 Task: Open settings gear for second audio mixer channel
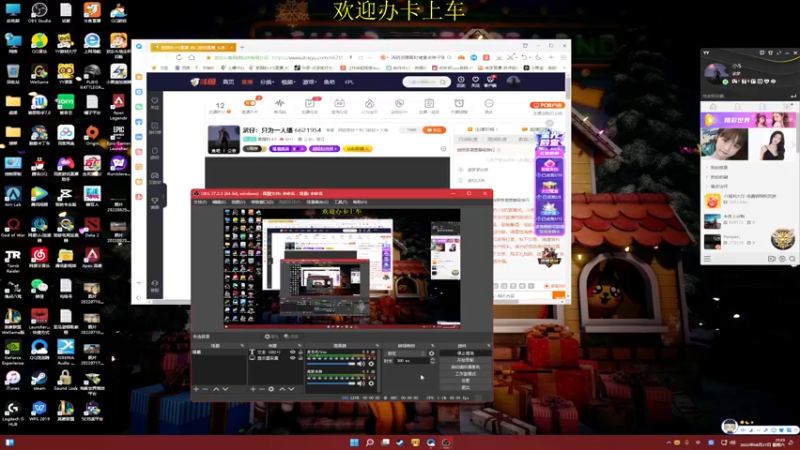(x=371, y=383)
